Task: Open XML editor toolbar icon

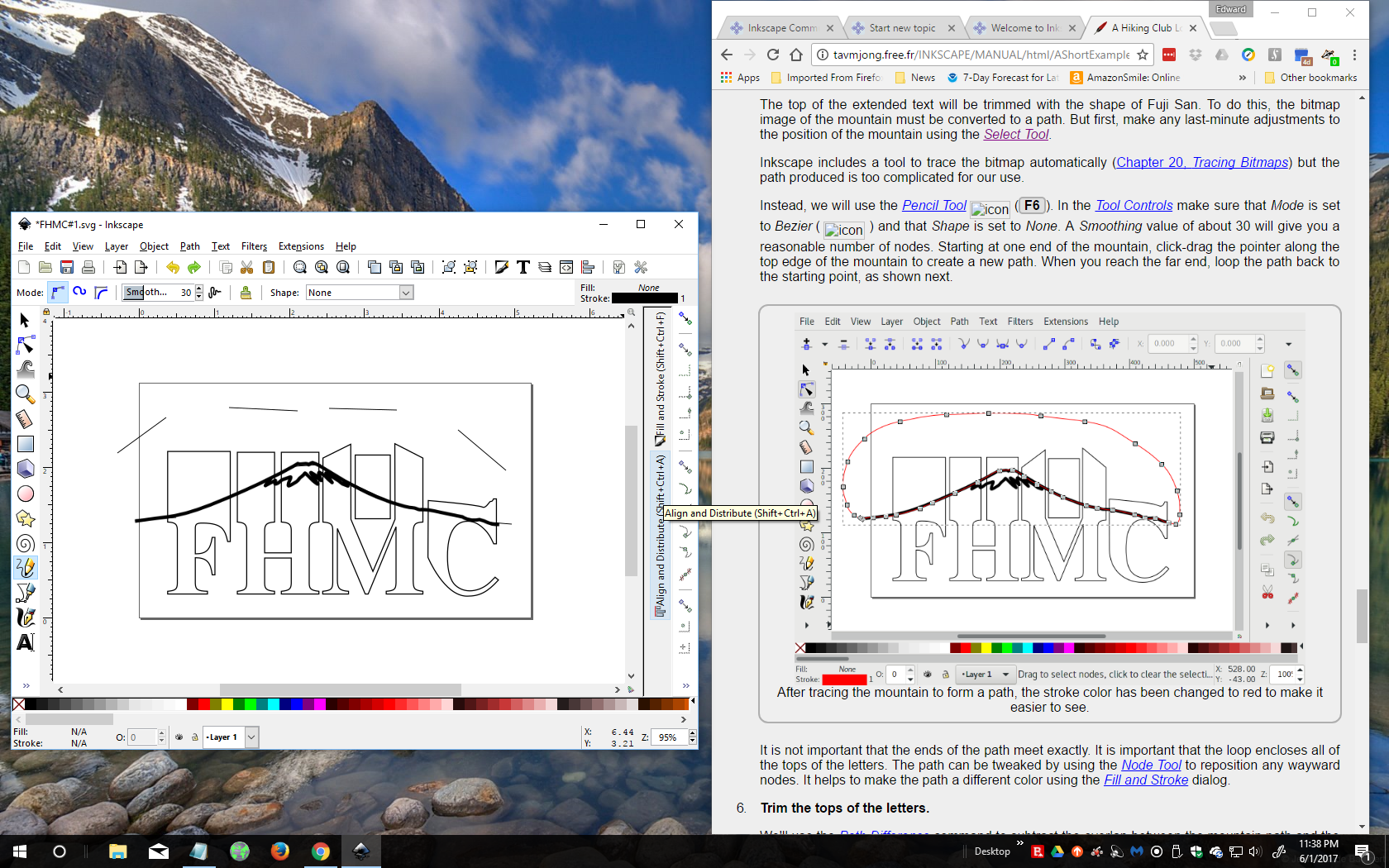Action: tap(566, 267)
